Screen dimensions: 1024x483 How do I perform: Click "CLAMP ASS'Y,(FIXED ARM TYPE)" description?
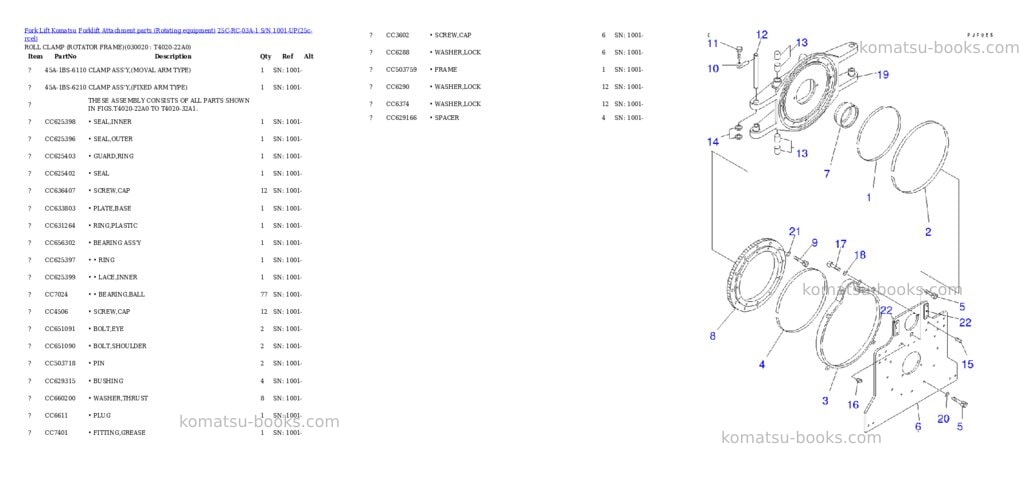tap(138, 87)
